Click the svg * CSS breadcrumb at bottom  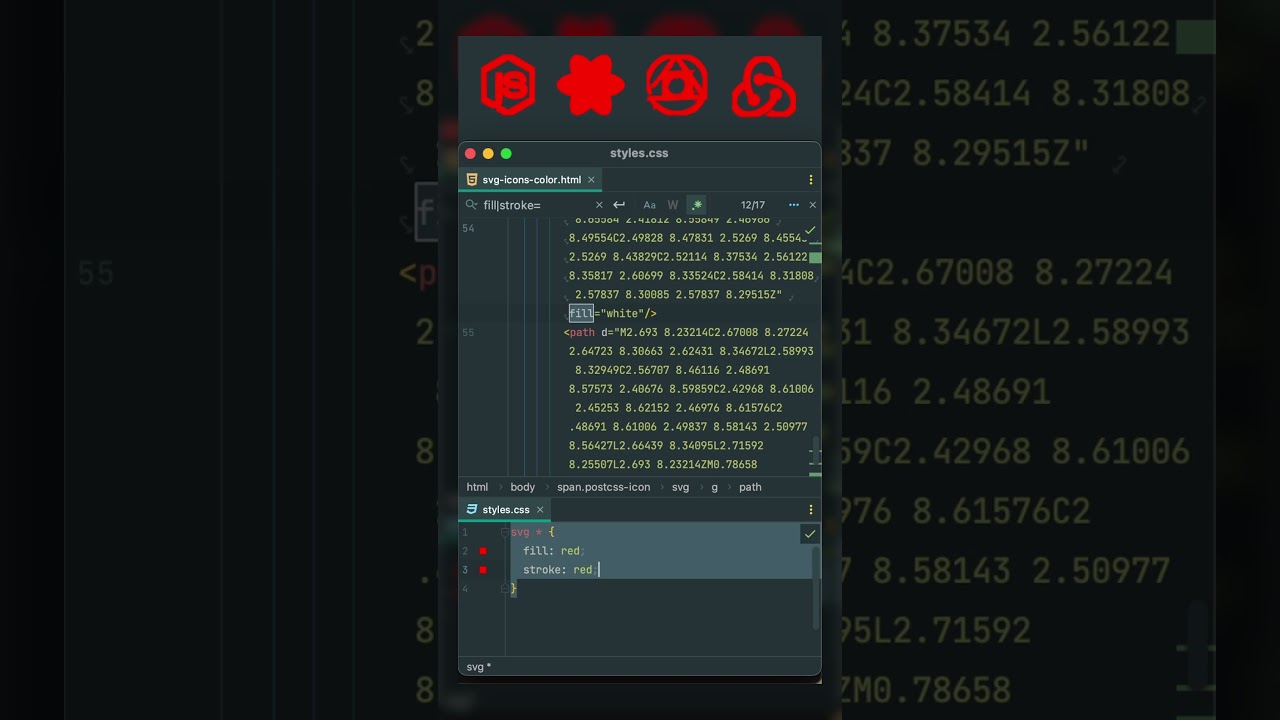click(x=479, y=667)
